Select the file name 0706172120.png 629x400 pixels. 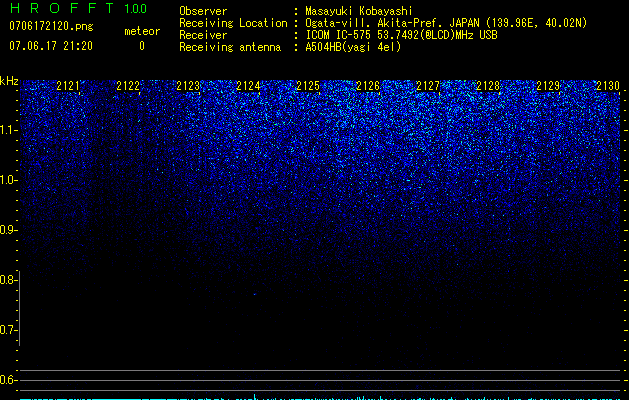pos(51,27)
